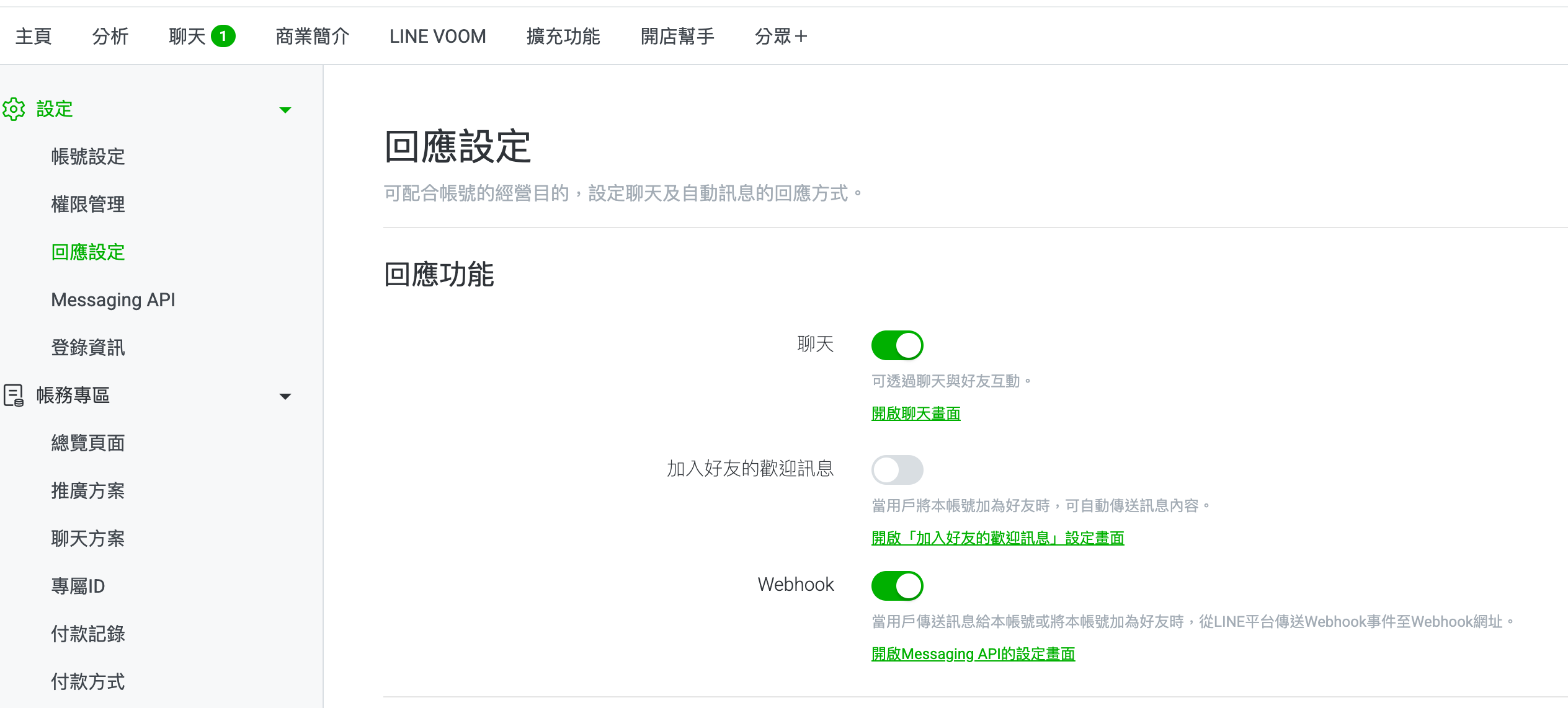The width and height of the screenshot is (1568, 708).
Task: Open the 分眾+ tab
Action: pyautogui.click(x=781, y=37)
